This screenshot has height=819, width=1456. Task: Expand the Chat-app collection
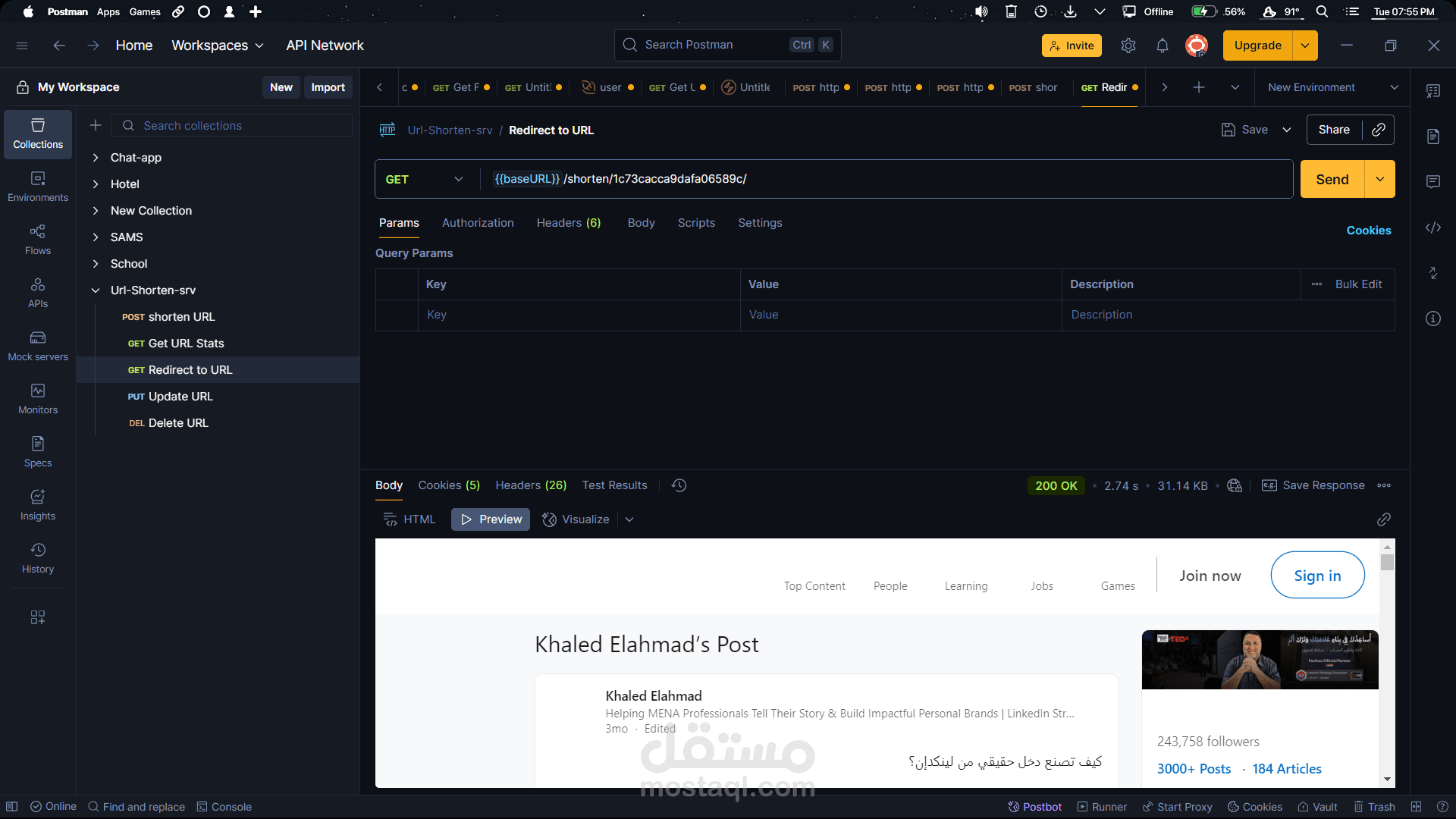point(96,158)
